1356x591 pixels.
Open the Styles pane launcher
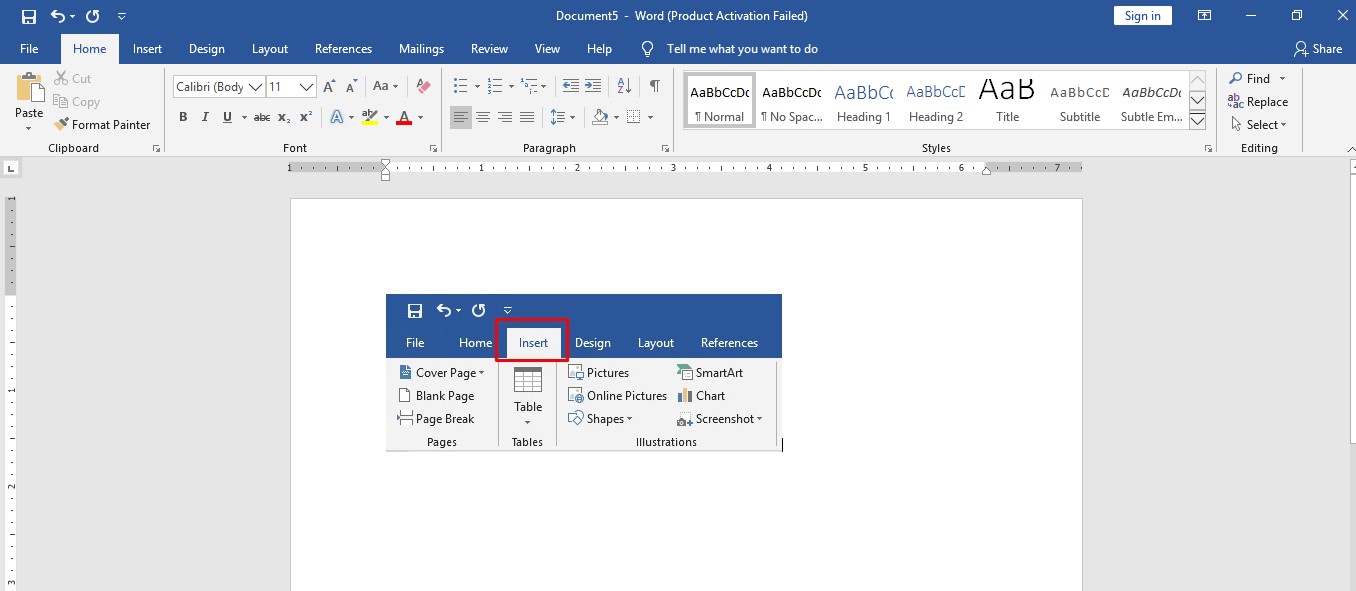tap(1207, 149)
